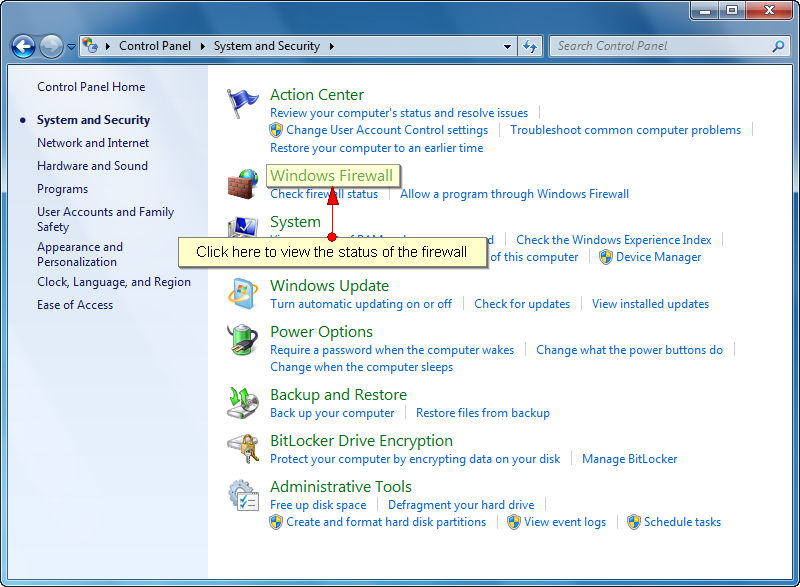Select System and Security in sidebar
The width and height of the screenshot is (800, 587).
93,120
